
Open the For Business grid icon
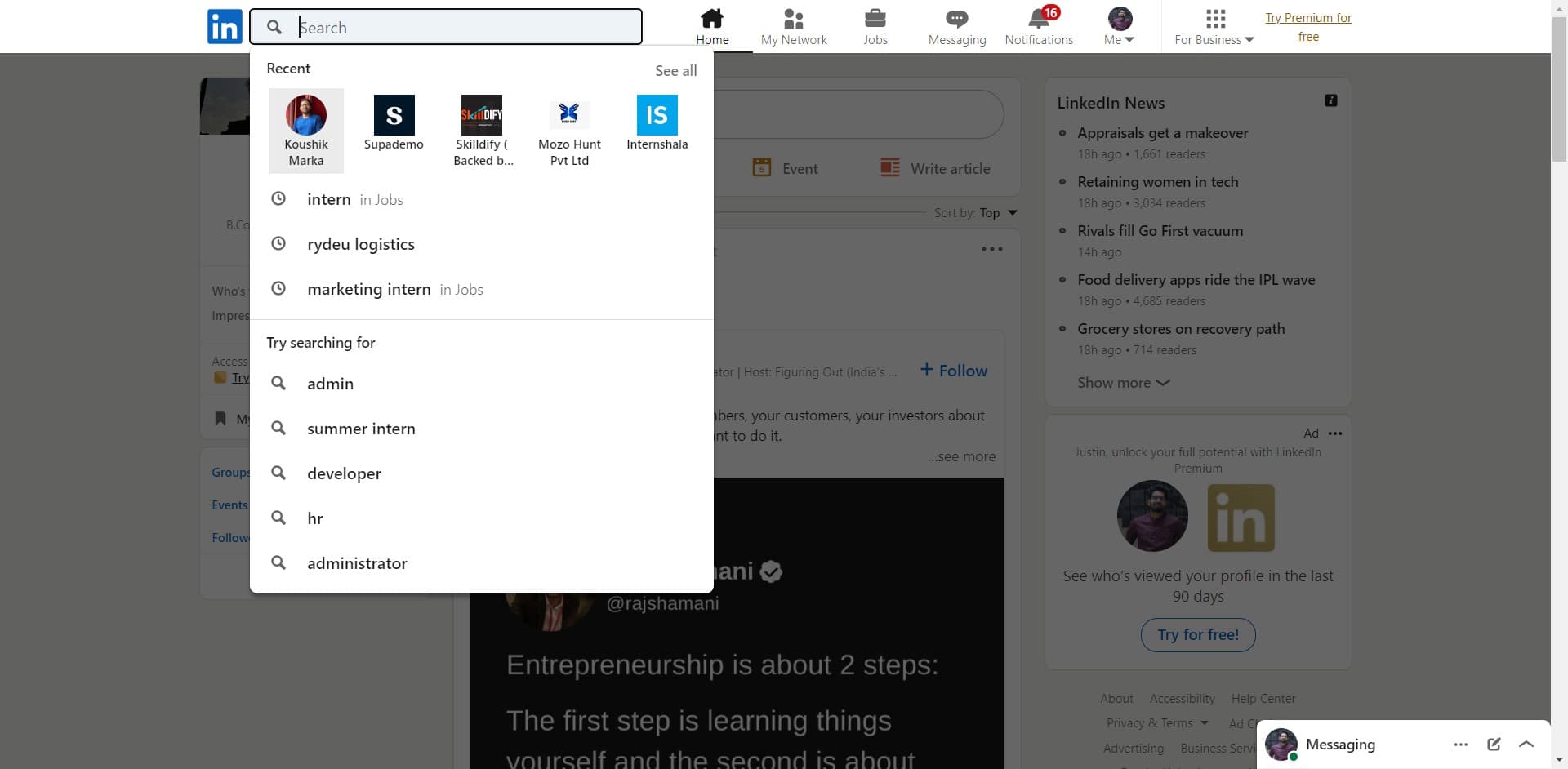click(x=1214, y=20)
